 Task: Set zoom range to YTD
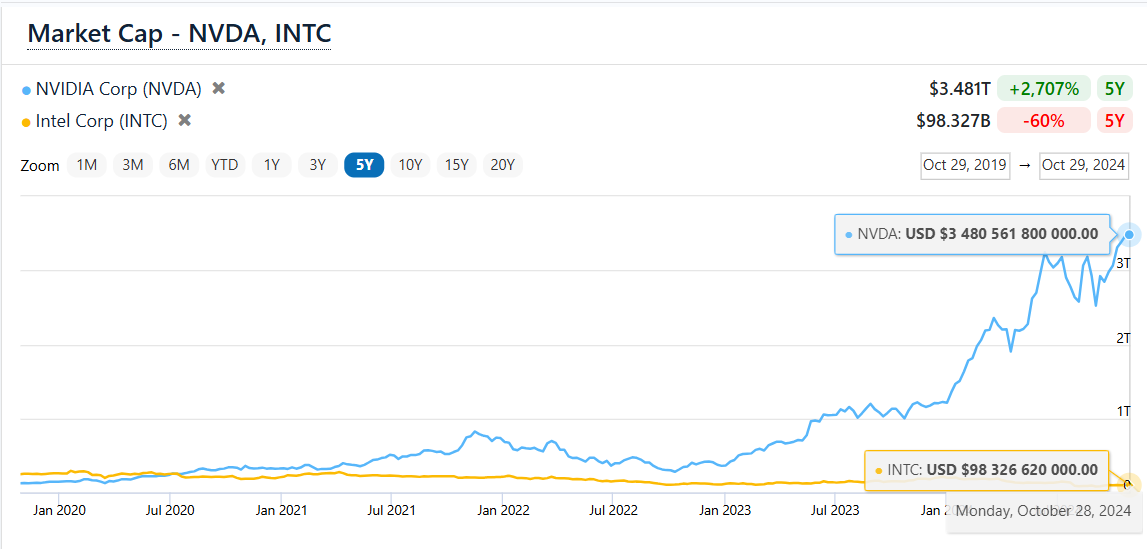click(x=225, y=165)
